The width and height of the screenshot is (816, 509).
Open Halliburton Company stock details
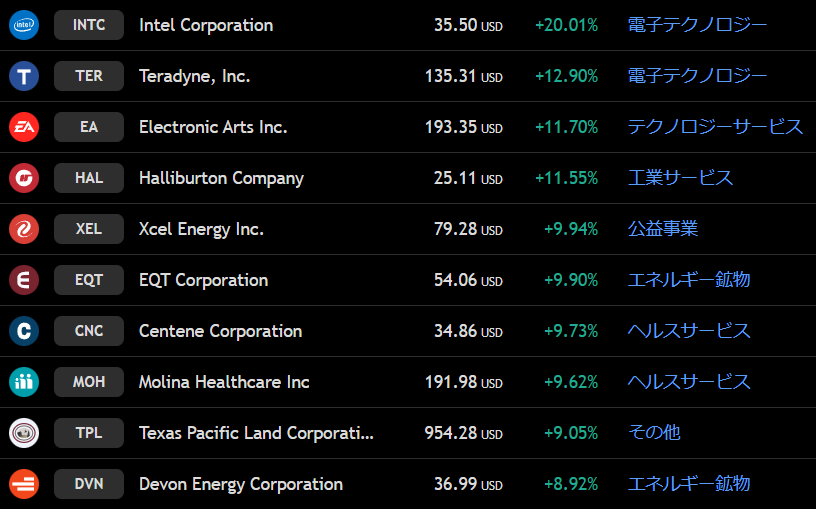click(221, 178)
